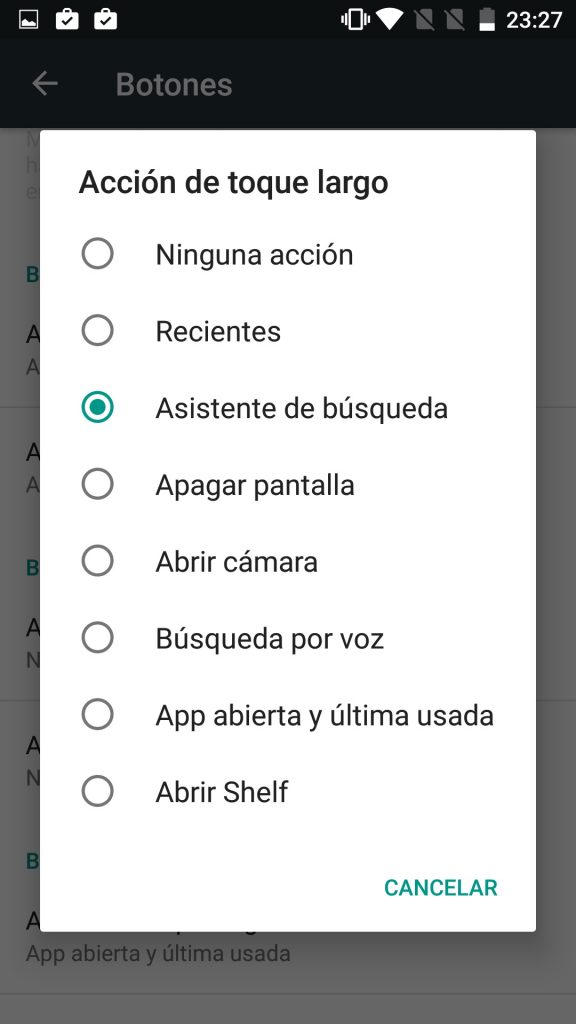This screenshot has height=1024, width=576.
Task: Tap the vibrate mode status icon
Action: [x=355, y=20]
